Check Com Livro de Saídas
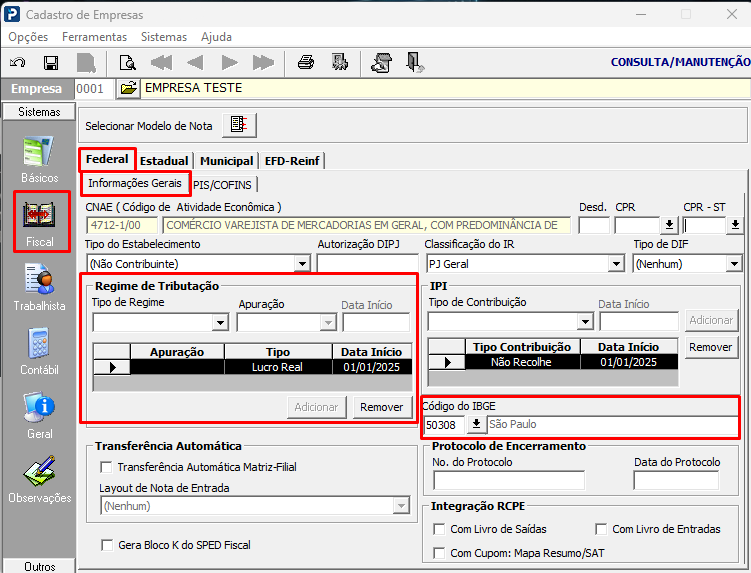Image resolution: width=751 pixels, height=573 pixels. coord(439,529)
